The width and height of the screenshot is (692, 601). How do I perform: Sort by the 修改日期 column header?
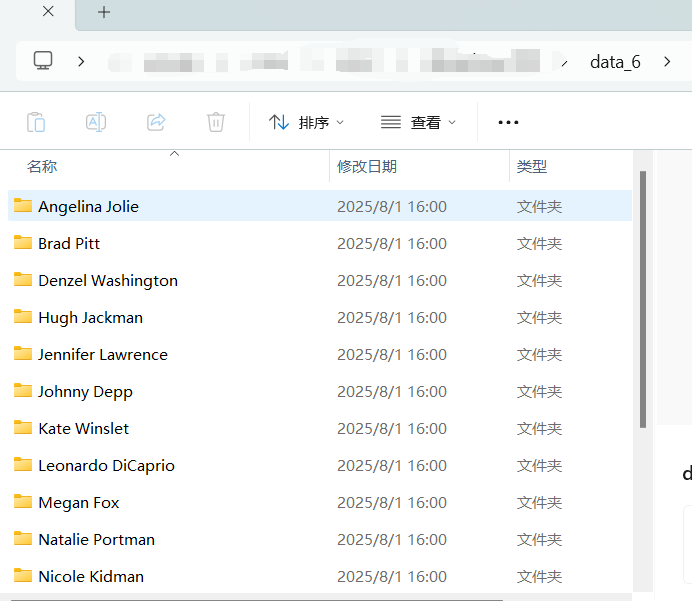tap(367, 166)
